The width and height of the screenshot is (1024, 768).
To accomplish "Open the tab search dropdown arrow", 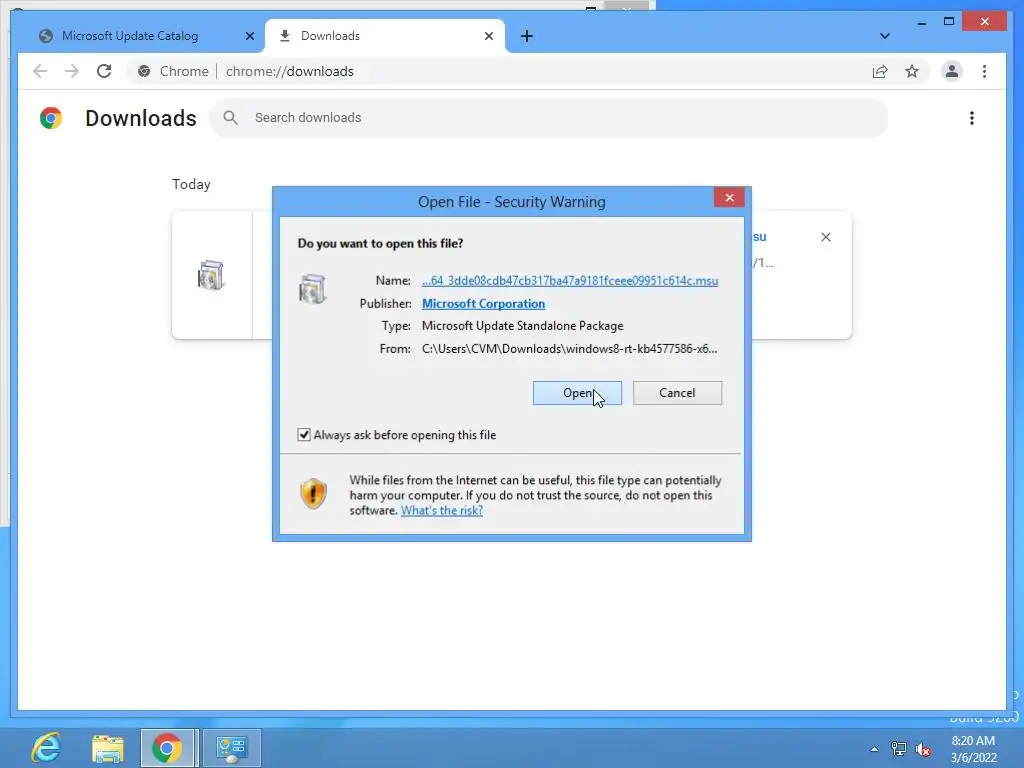I will point(884,36).
